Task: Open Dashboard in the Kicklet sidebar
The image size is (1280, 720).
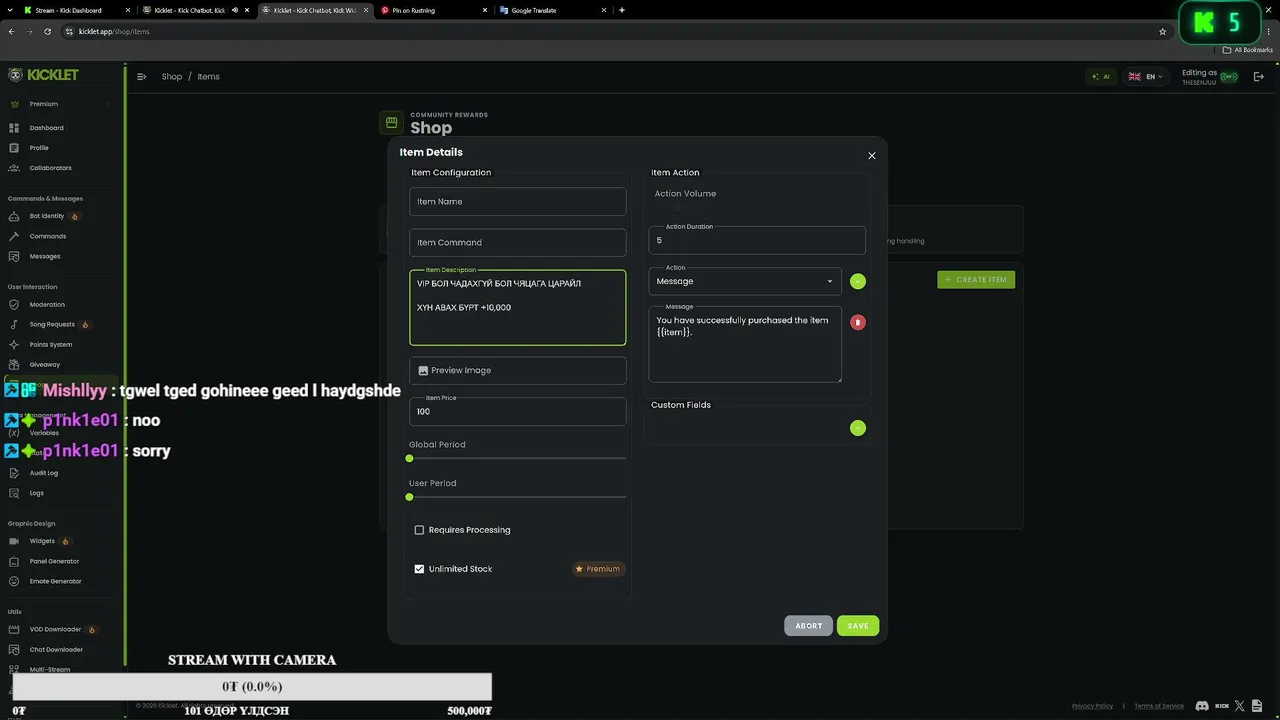Action: (x=46, y=128)
